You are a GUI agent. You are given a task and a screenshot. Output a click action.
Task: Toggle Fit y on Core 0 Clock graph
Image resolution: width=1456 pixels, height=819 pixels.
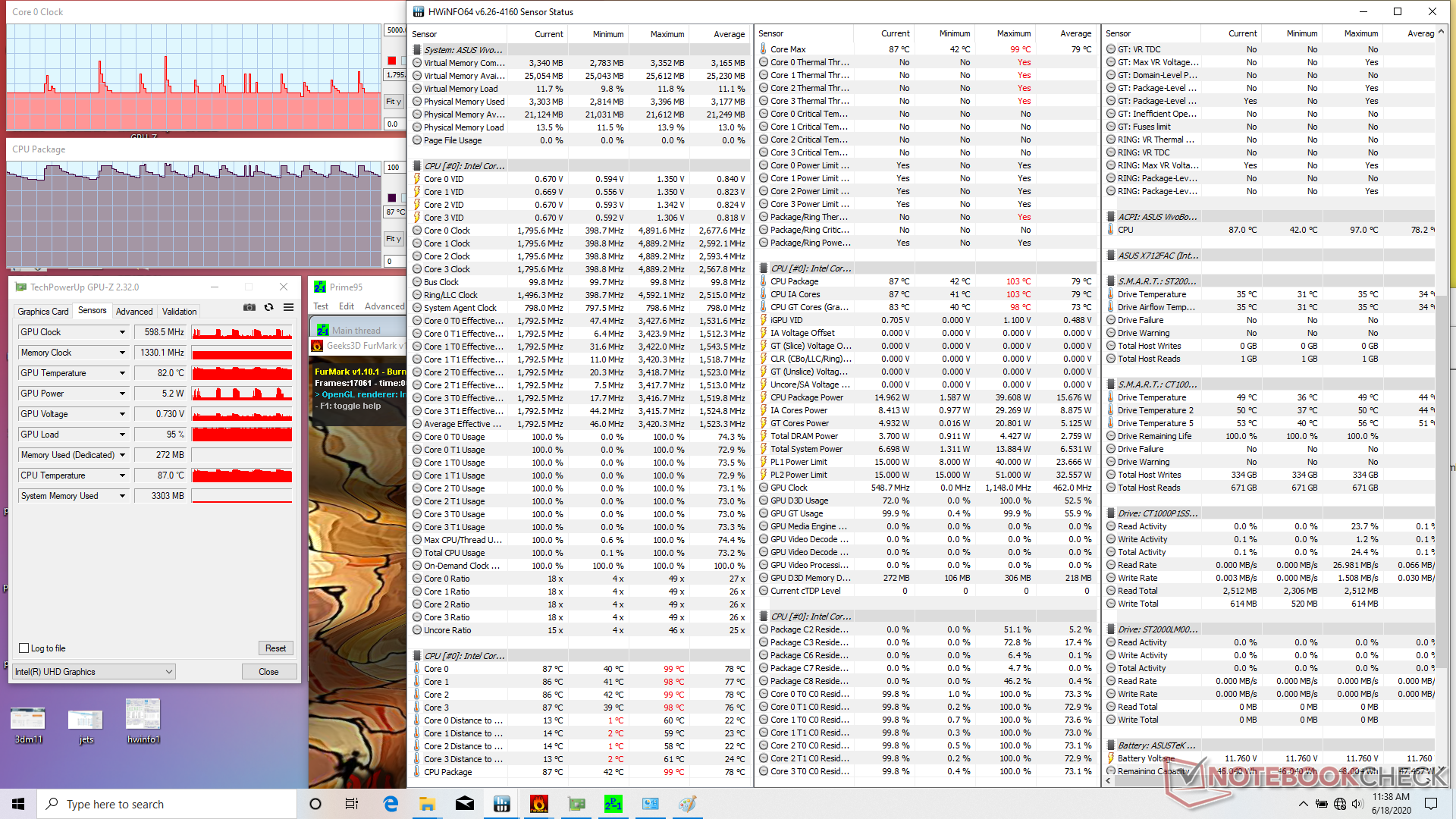click(x=394, y=102)
